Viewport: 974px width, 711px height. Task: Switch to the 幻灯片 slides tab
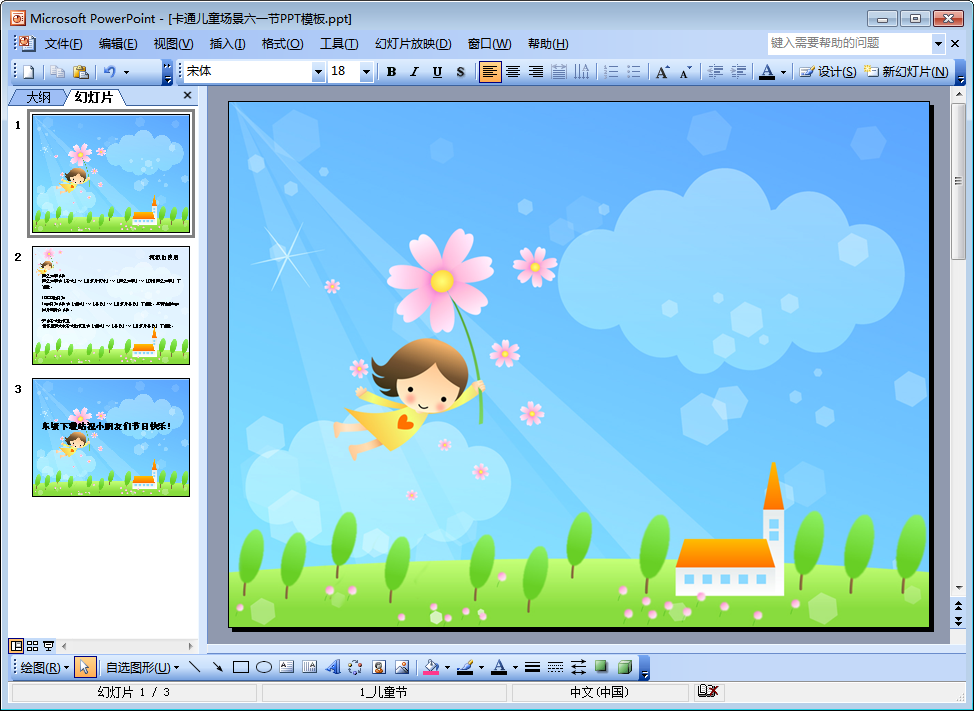pos(94,97)
